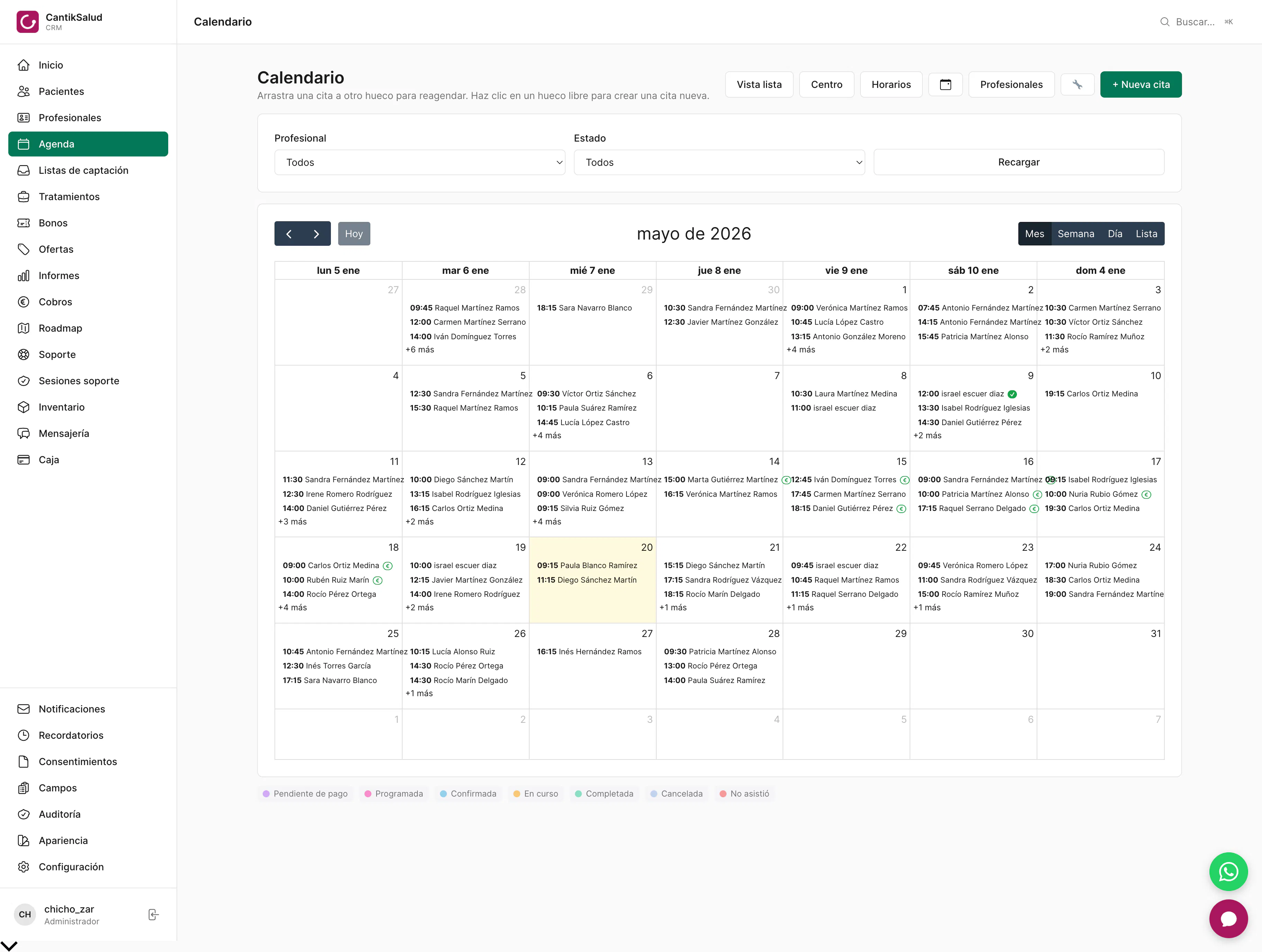
Task: Open Cobros payments page
Action: click(x=88, y=302)
